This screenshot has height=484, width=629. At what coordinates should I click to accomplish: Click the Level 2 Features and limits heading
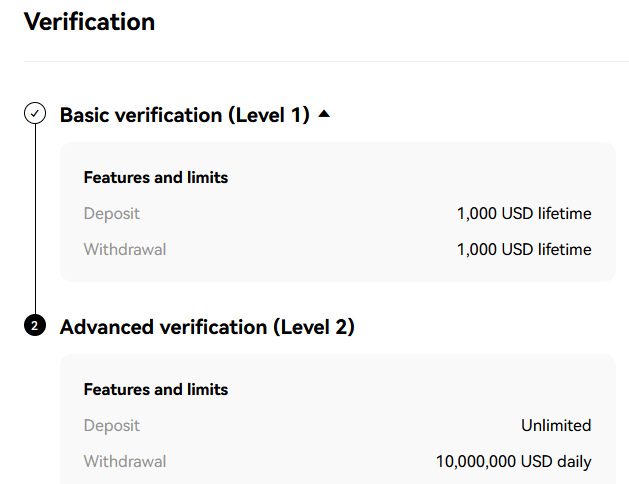(156, 389)
